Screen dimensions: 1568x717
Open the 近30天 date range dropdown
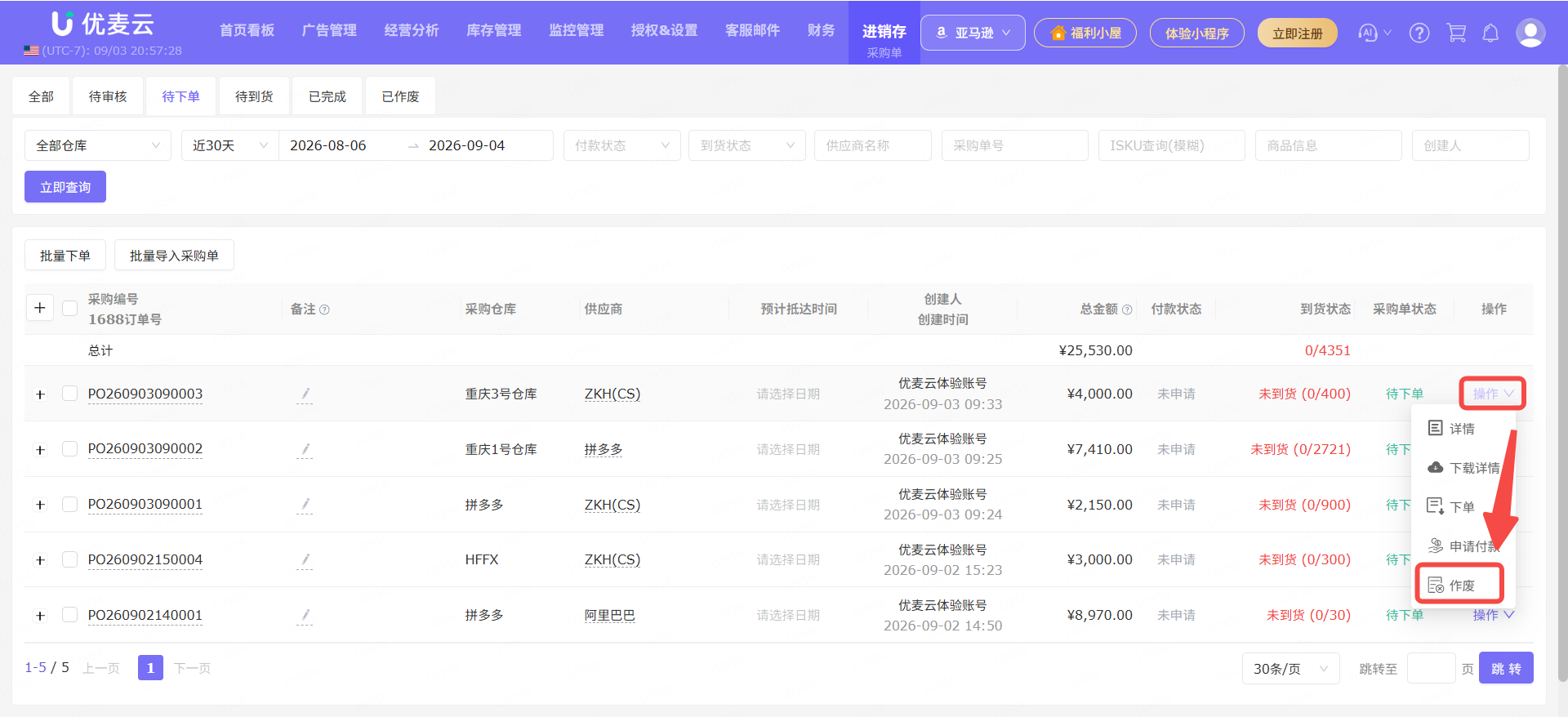(230, 145)
